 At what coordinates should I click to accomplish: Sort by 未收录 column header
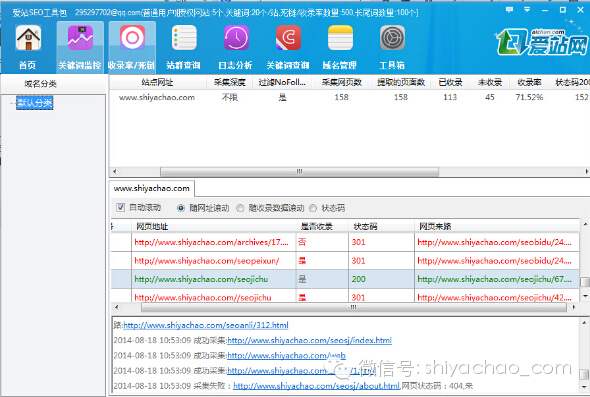490,82
